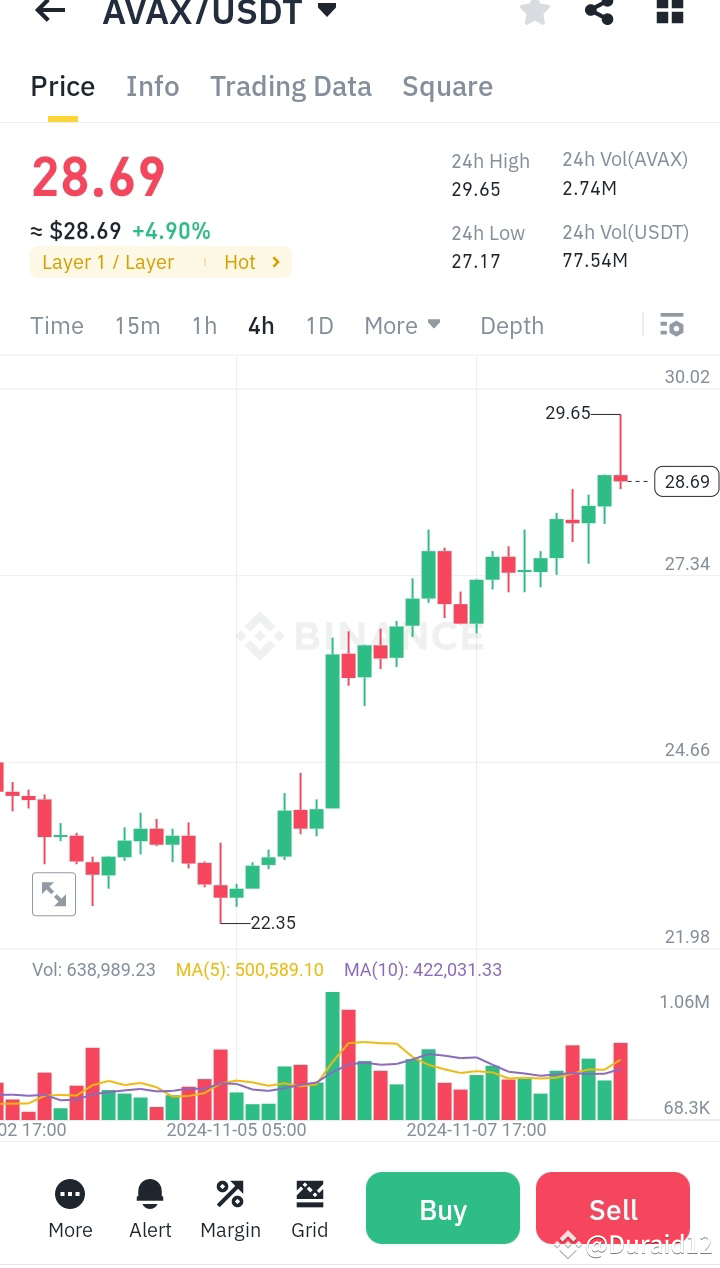
Task: Select the MA(5) indicator label
Action: [x=249, y=969]
